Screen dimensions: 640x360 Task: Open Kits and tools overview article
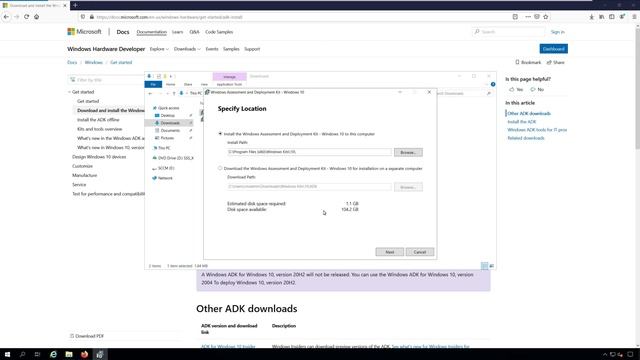pos(100,129)
